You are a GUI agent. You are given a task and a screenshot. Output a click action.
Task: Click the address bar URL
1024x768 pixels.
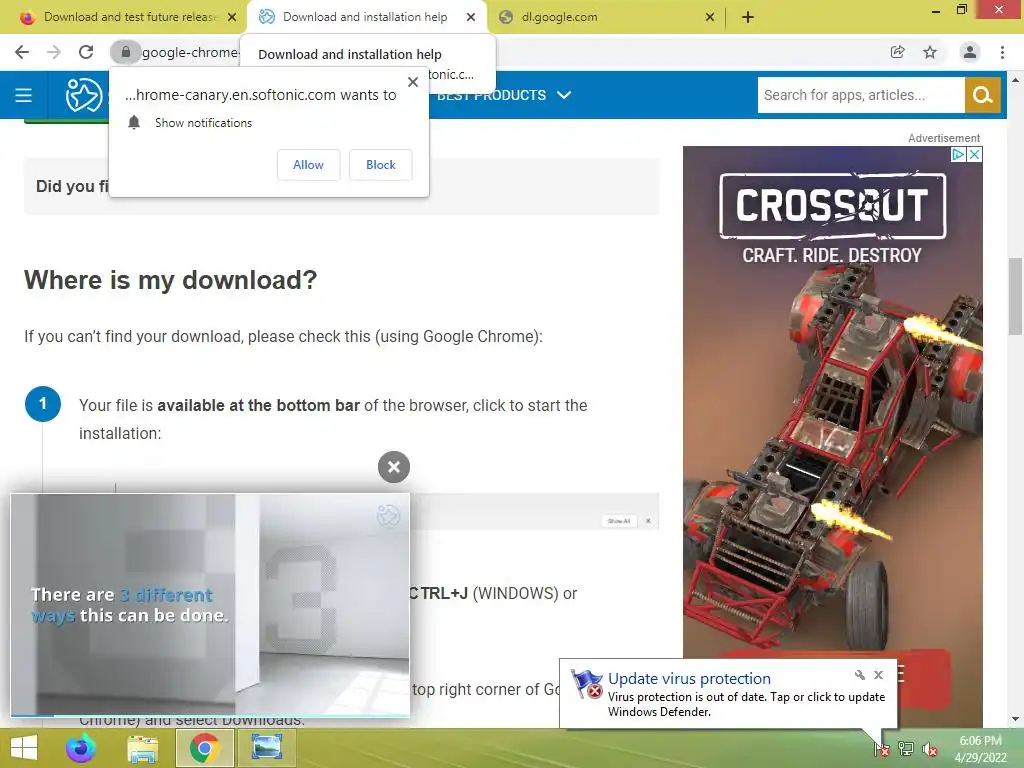tap(189, 52)
